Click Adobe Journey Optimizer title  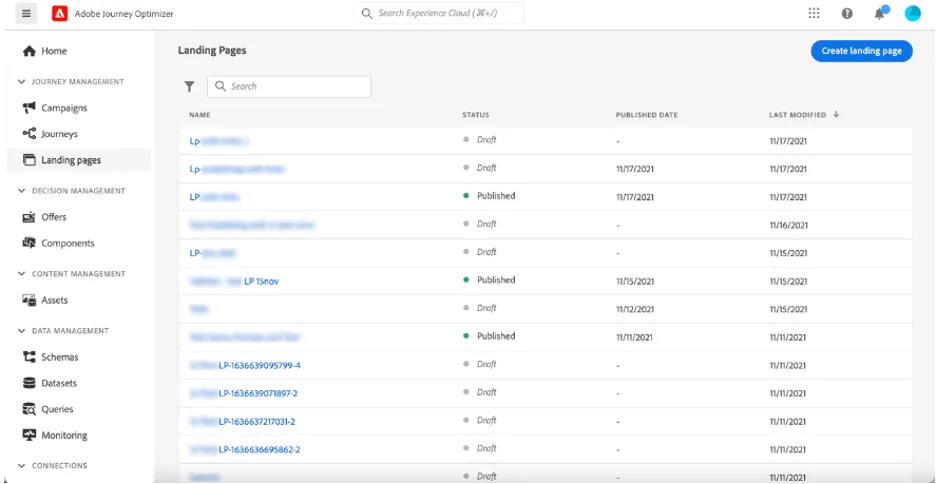click(x=124, y=14)
